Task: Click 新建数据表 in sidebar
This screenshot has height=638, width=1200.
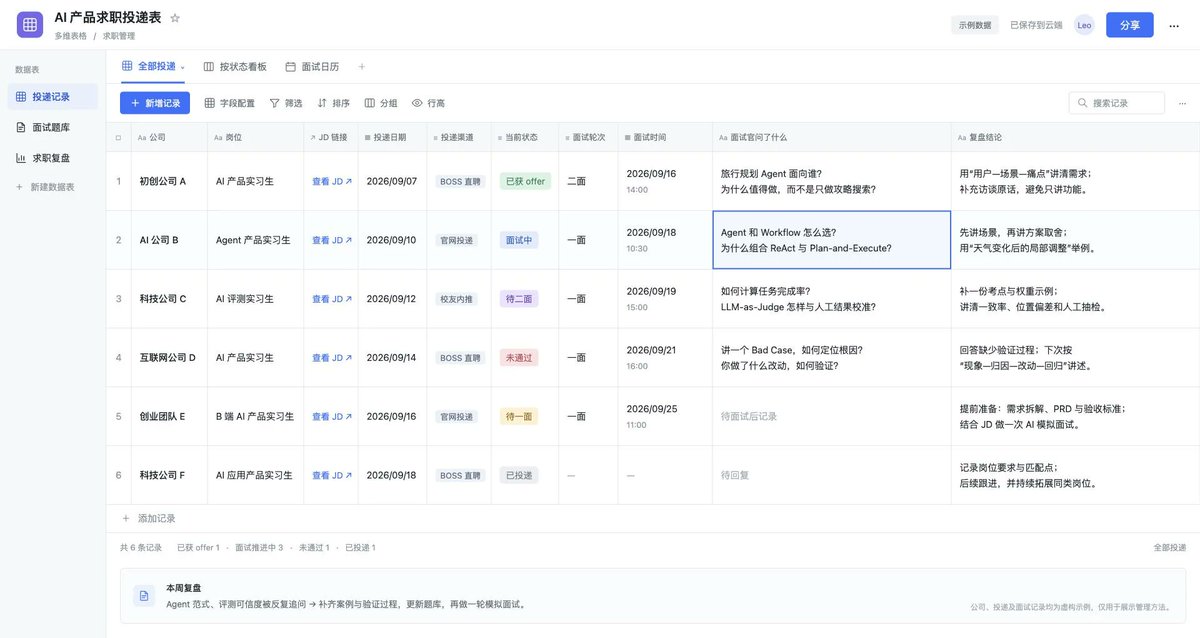Action: pos(45,187)
